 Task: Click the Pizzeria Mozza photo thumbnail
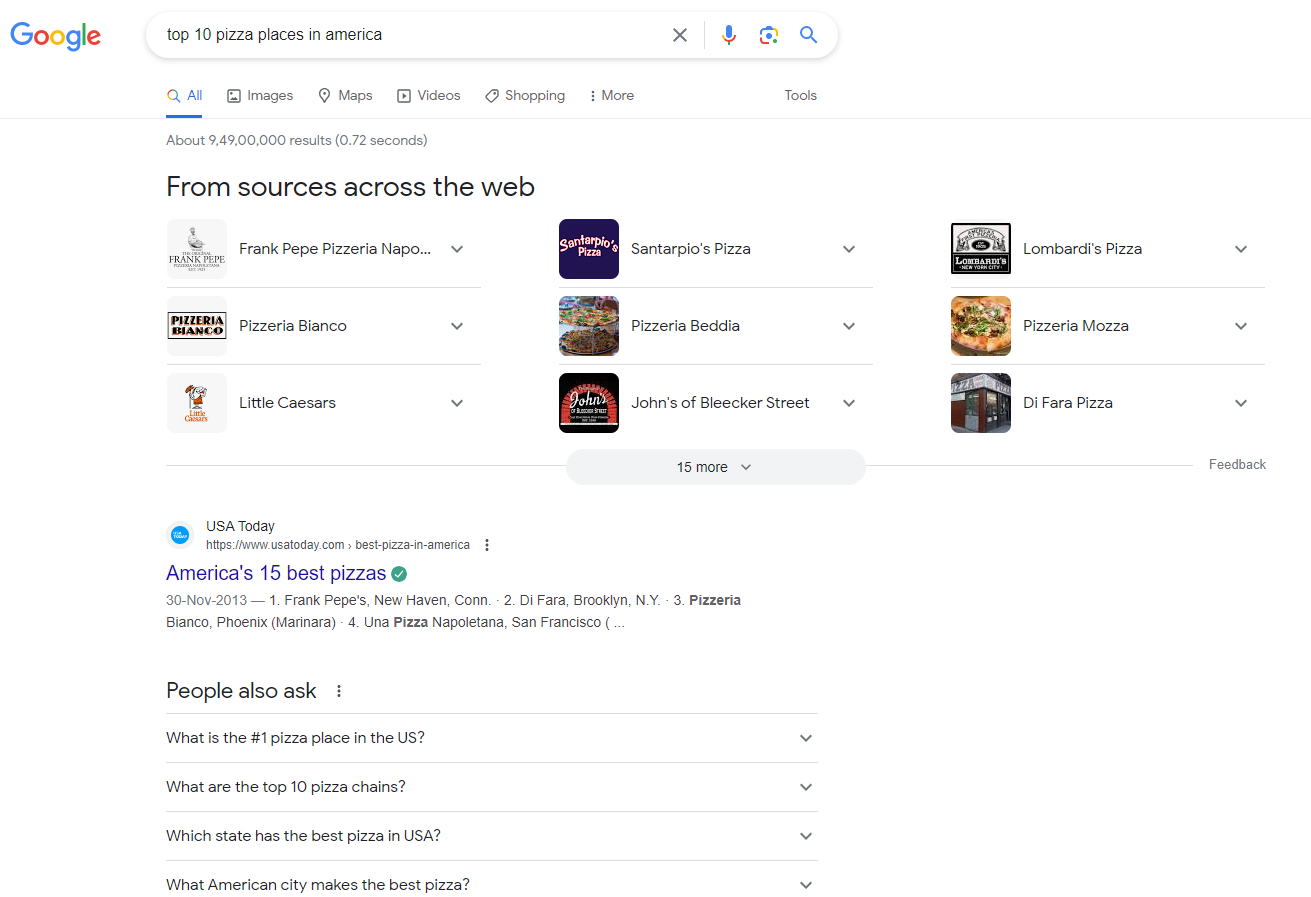point(981,326)
